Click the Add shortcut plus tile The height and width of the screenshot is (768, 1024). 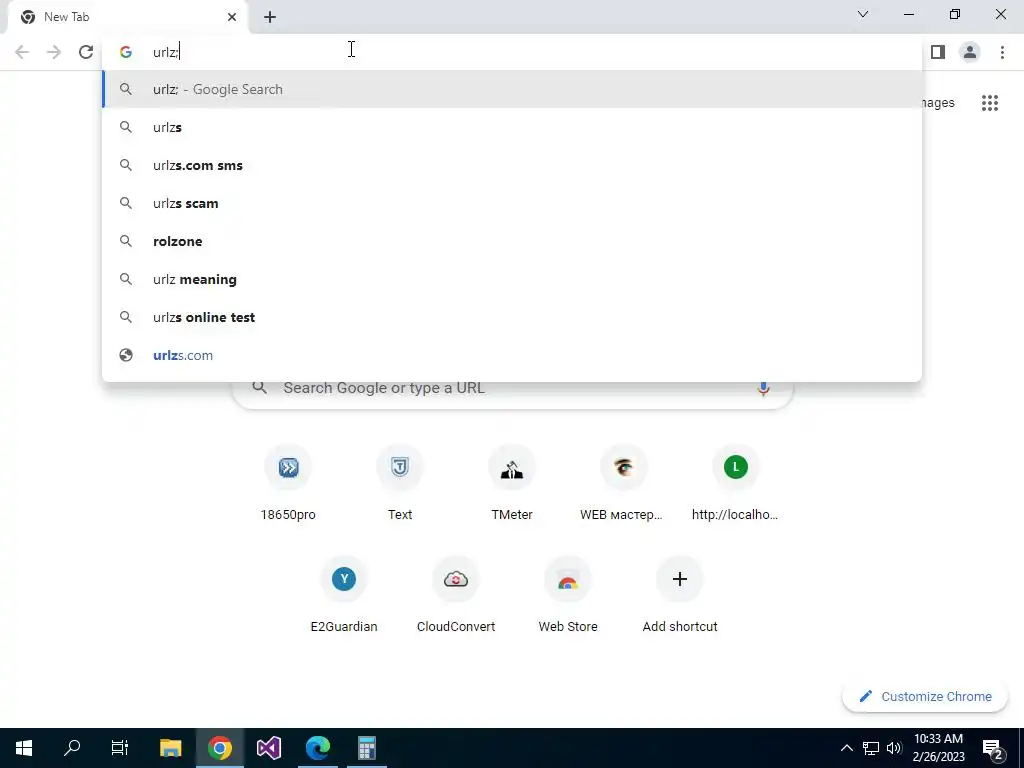point(680,596)
